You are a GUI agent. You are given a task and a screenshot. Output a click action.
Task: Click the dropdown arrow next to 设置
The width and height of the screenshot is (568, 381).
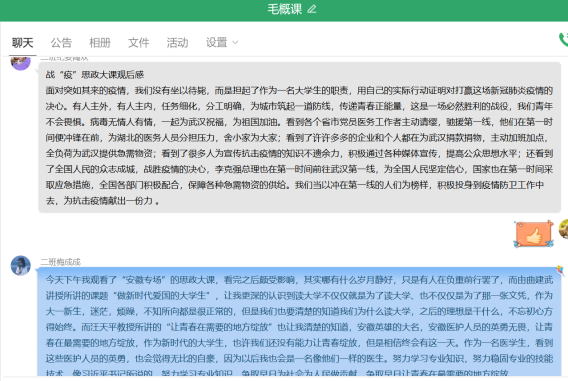pos(235,43)
